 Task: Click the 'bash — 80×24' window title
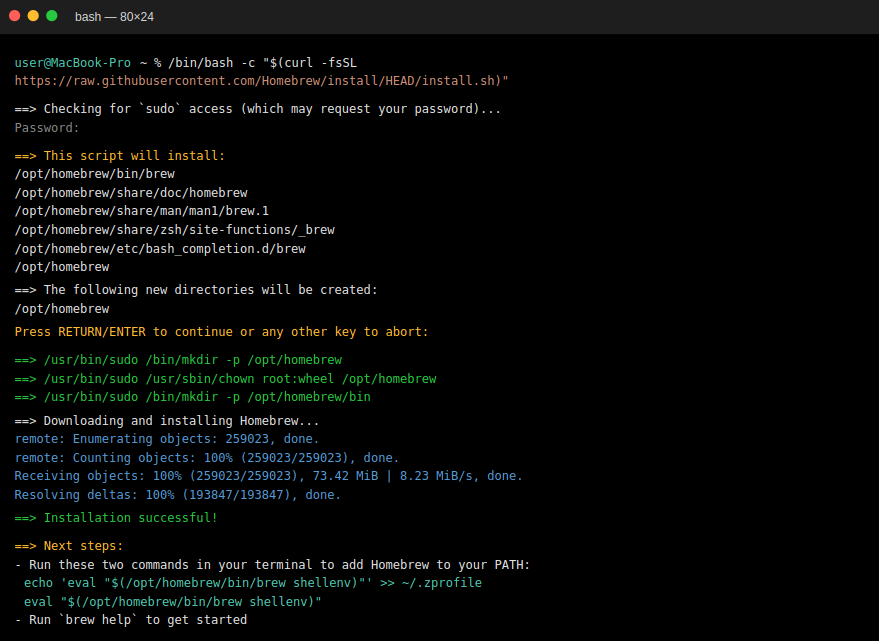pos(114,17)
